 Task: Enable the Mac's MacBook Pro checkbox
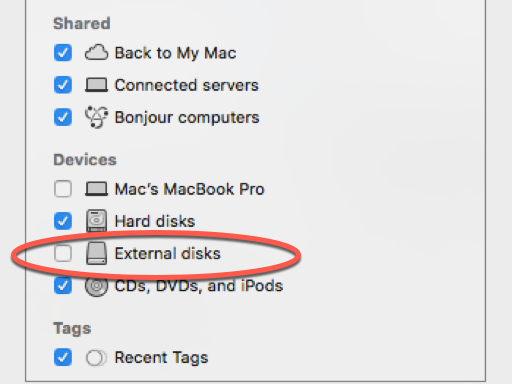(x=63, y=189)
